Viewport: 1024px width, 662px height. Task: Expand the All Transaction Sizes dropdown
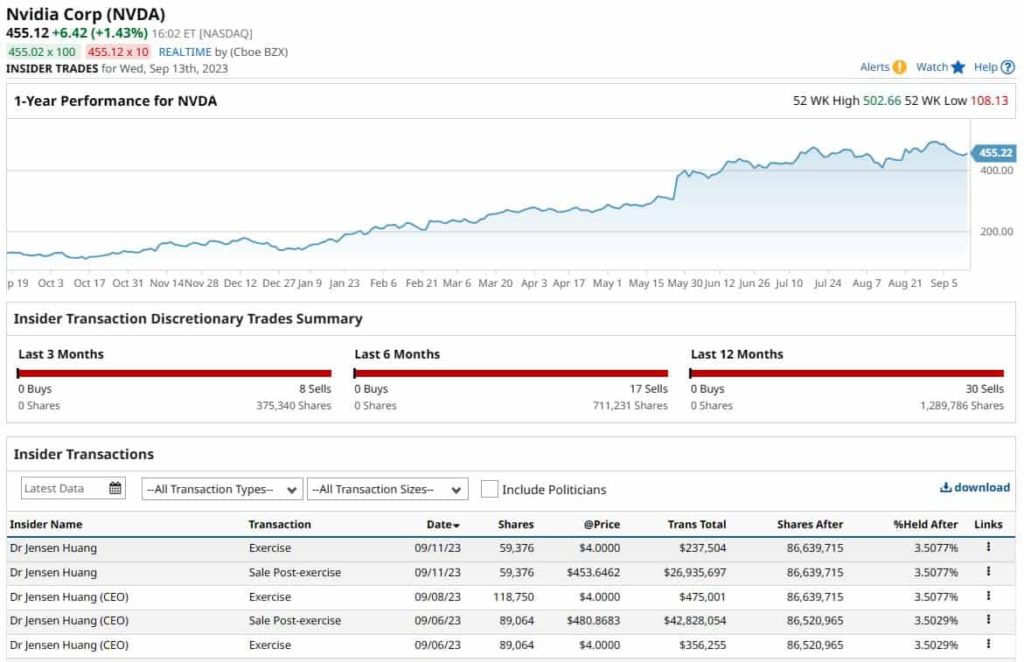[387, 489]
